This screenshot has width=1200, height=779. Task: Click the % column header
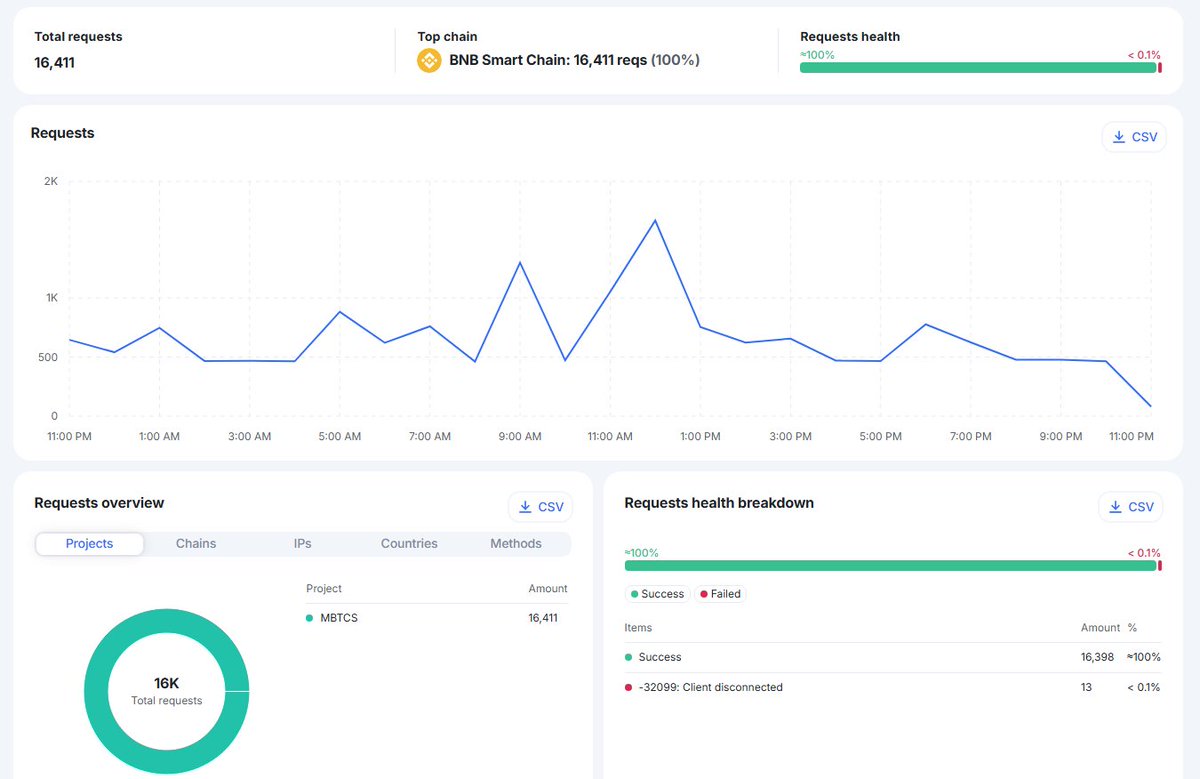point(1133,628)
